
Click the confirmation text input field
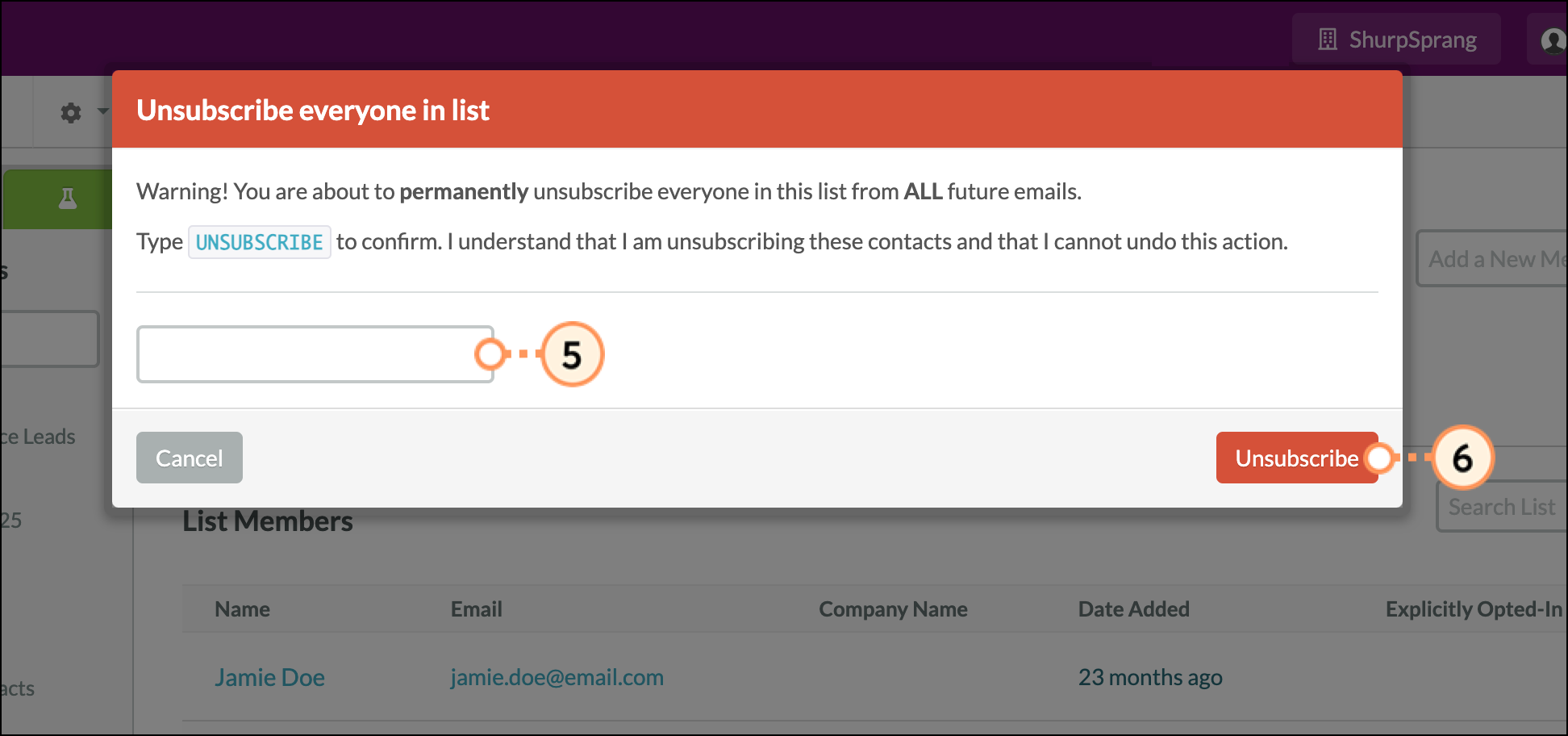coord(315,354)
